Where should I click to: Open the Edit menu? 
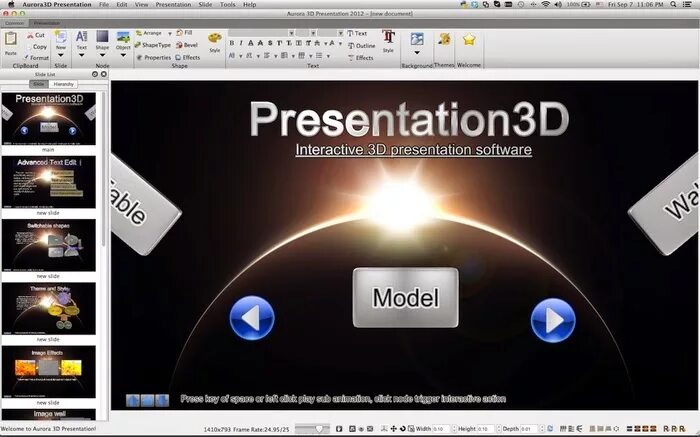122,4
